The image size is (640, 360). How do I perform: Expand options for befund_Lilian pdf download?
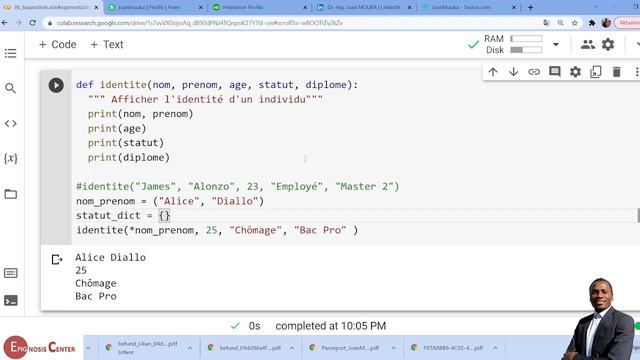pos(190,348)
